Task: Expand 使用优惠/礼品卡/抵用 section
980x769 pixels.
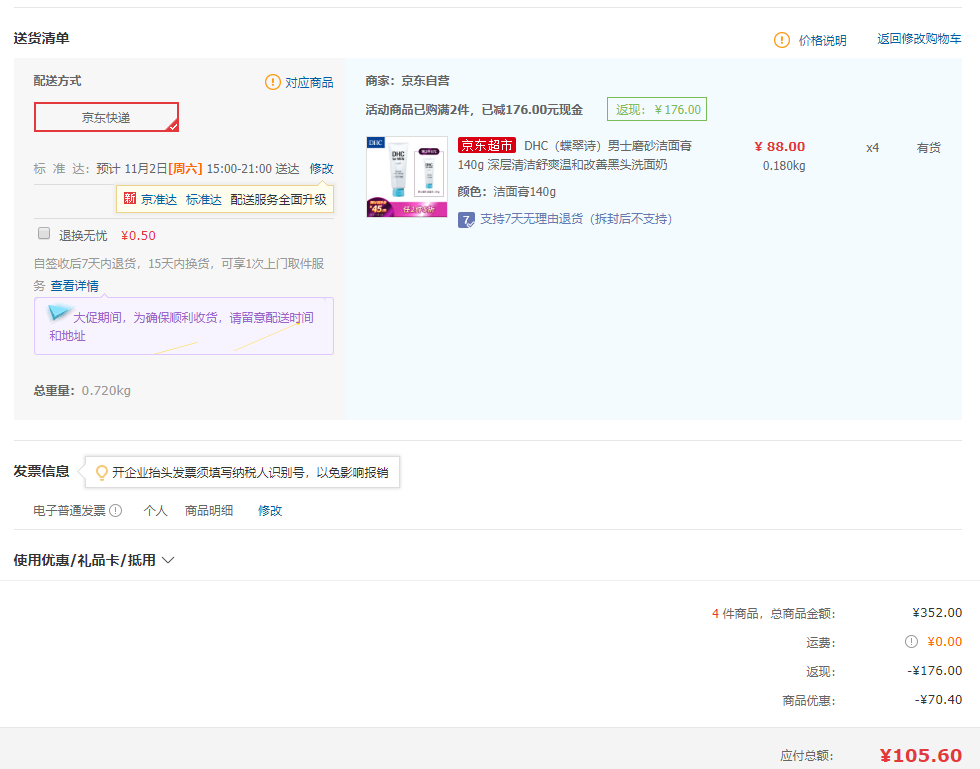Action: tap(94, 560)
